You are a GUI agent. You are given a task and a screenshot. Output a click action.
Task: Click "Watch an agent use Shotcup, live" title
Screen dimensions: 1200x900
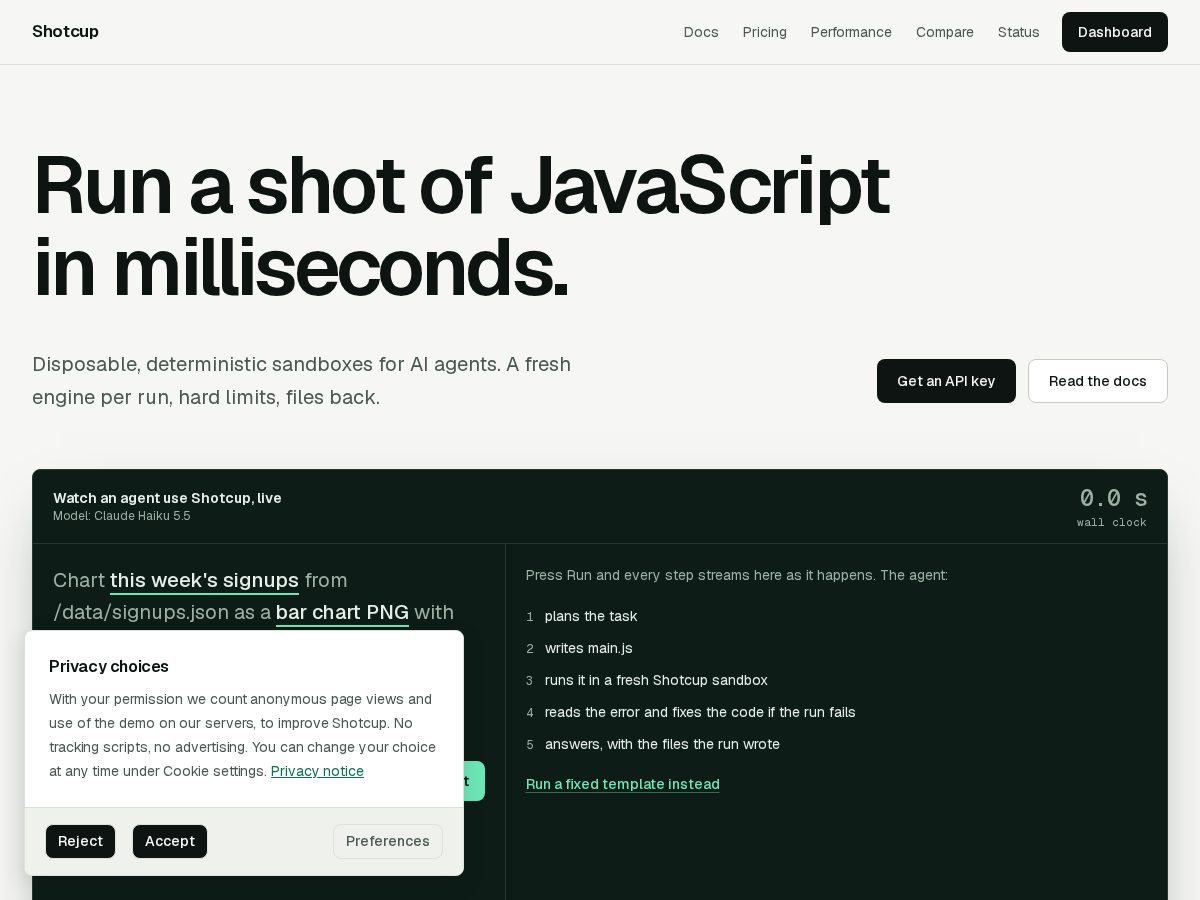[x=167, y=498]
